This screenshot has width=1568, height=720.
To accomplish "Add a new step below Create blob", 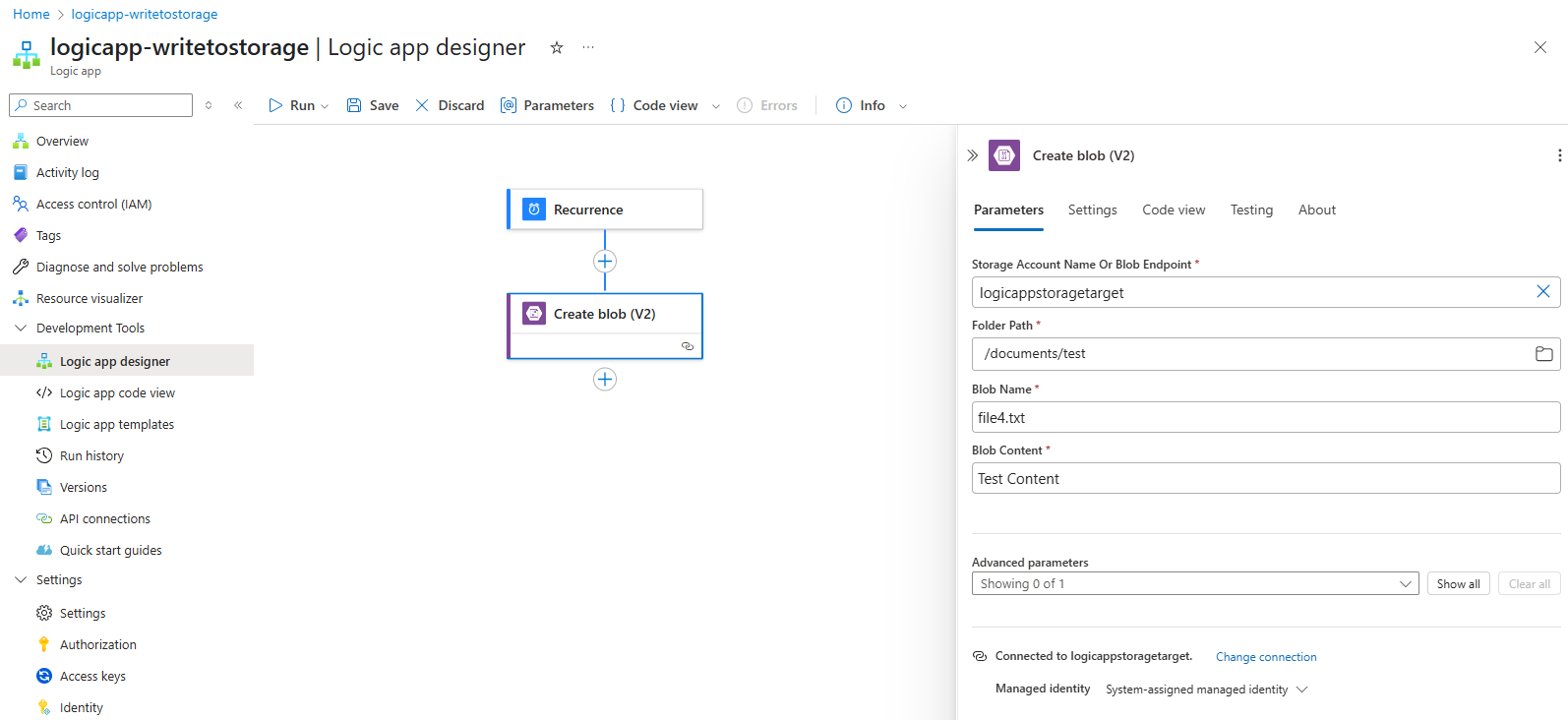I will 605,380.
